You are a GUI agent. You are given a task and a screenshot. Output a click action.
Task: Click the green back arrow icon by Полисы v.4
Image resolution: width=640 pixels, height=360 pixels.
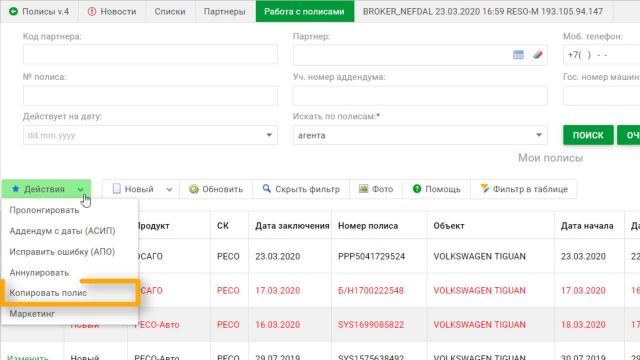pos(13,11)
